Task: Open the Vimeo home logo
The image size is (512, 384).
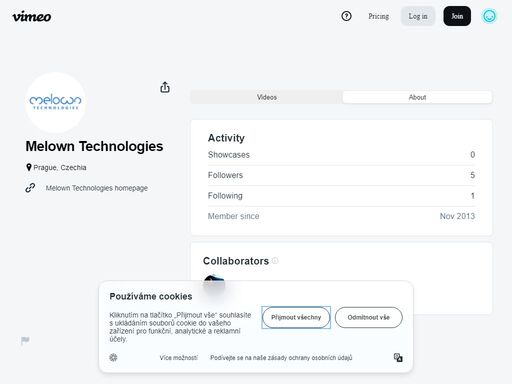Action: pos(32,16)
